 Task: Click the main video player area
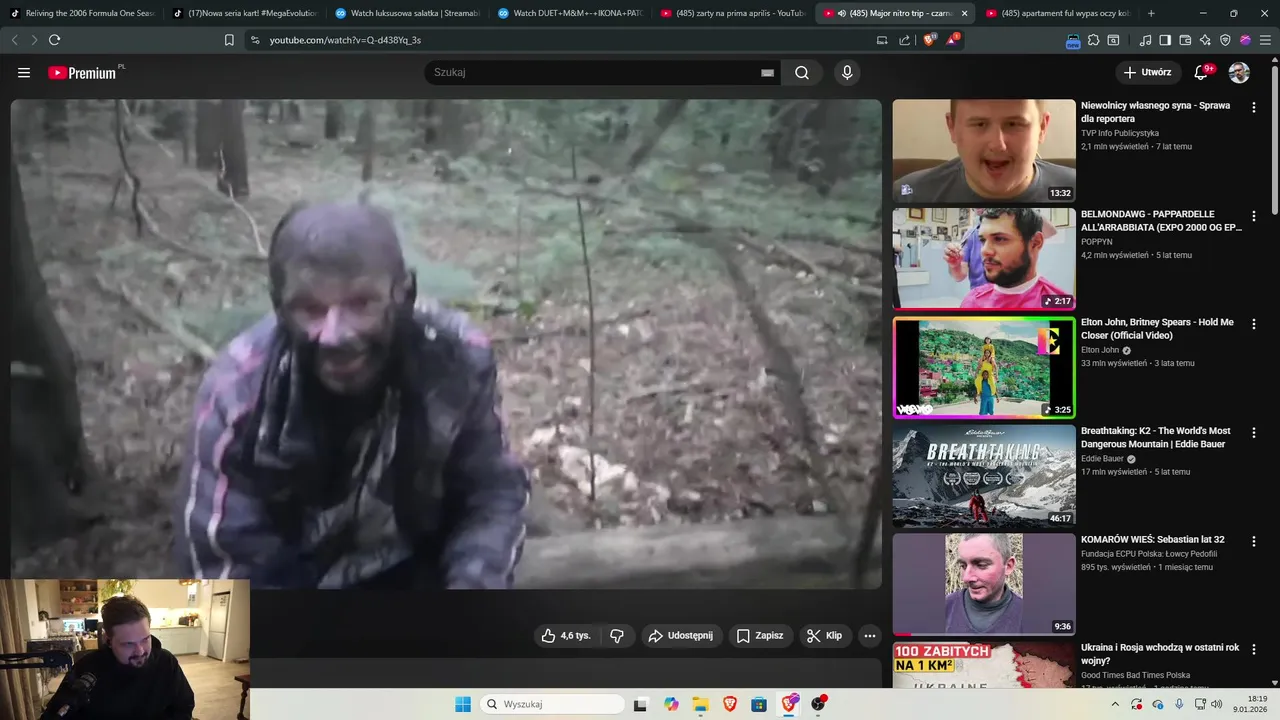[x=446, y=344]
